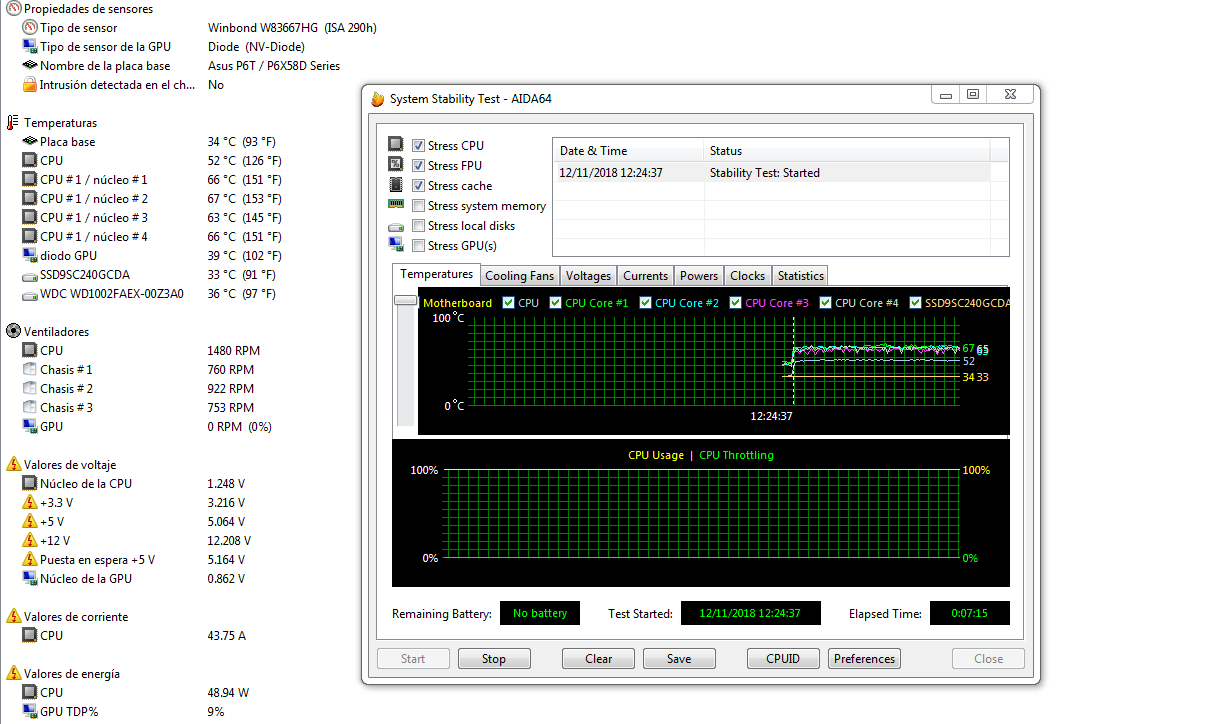
Task: Open the Currents tab
Action: coord(645,276)
